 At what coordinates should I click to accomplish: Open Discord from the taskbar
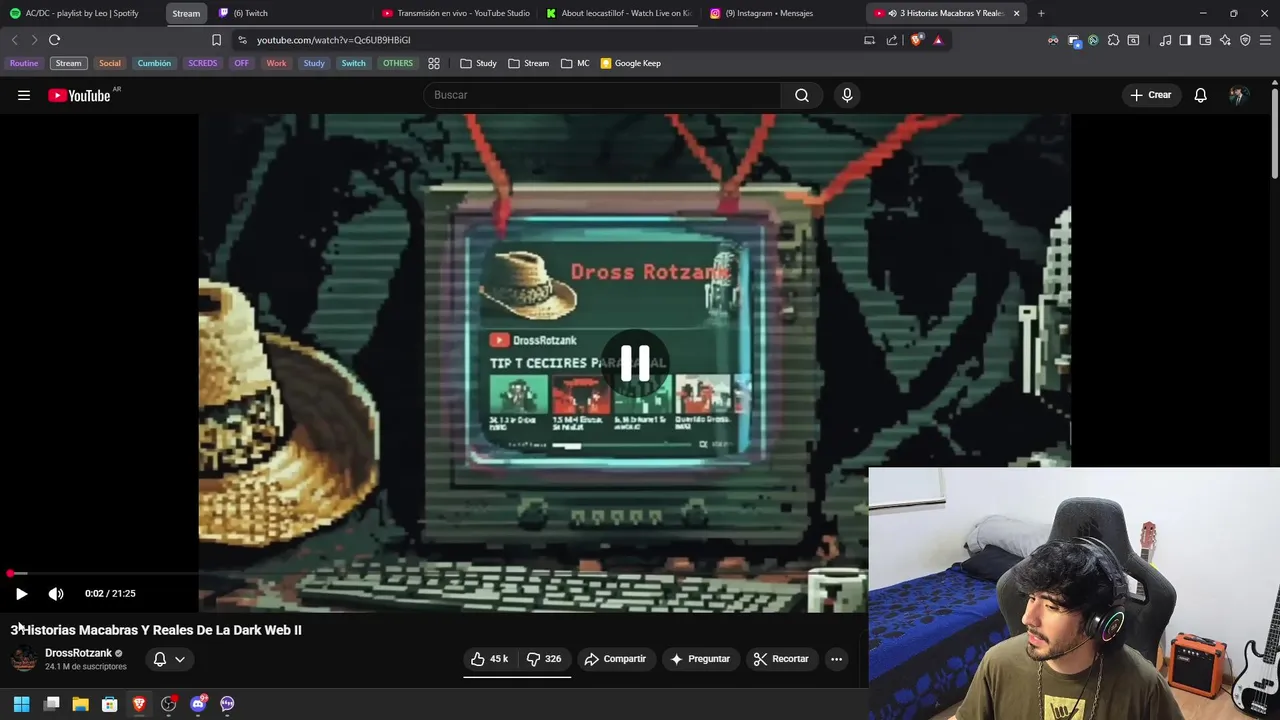(x=198, y=704)
